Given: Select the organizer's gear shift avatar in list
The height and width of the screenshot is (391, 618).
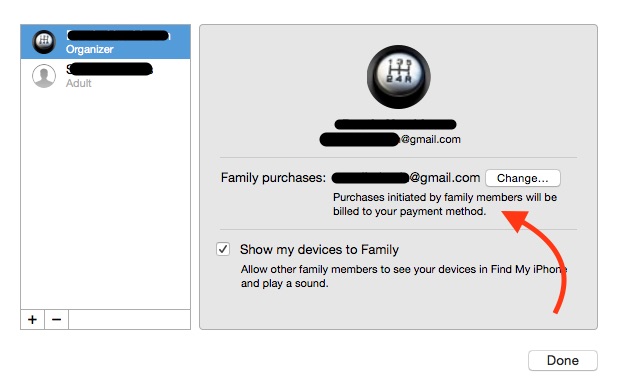Looking at the screenshot, I should (x=44, y=42).
